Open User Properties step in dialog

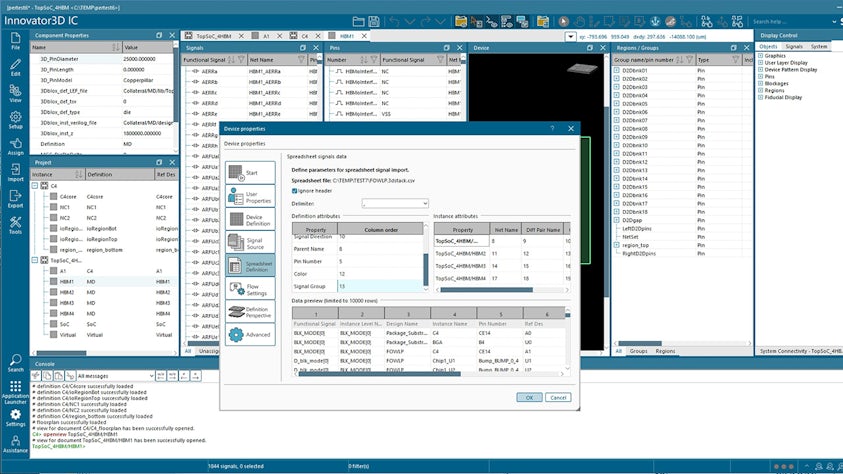click(x=250, y=197)
